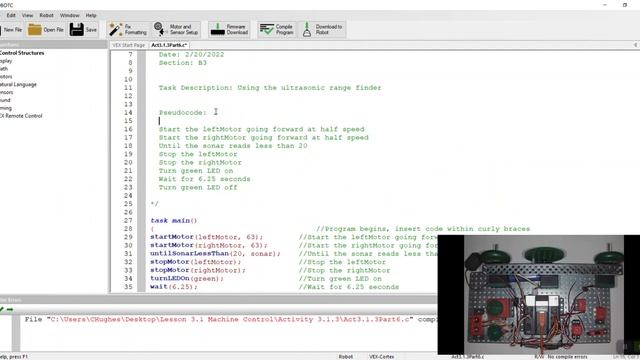The width and height of the screenshot is (640, 360).
Task: Click 'No compile errors' status entry
Action: pos(567,357)
